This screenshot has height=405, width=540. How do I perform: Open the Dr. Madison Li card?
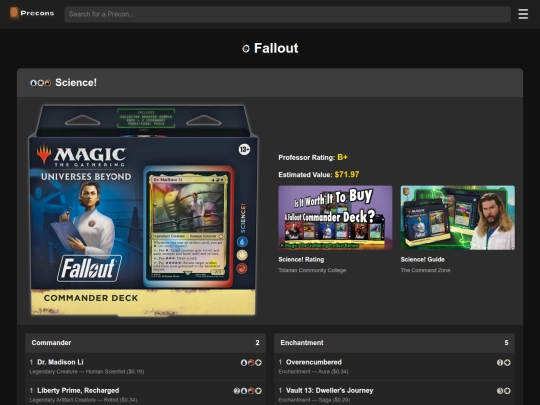[60, 362]
